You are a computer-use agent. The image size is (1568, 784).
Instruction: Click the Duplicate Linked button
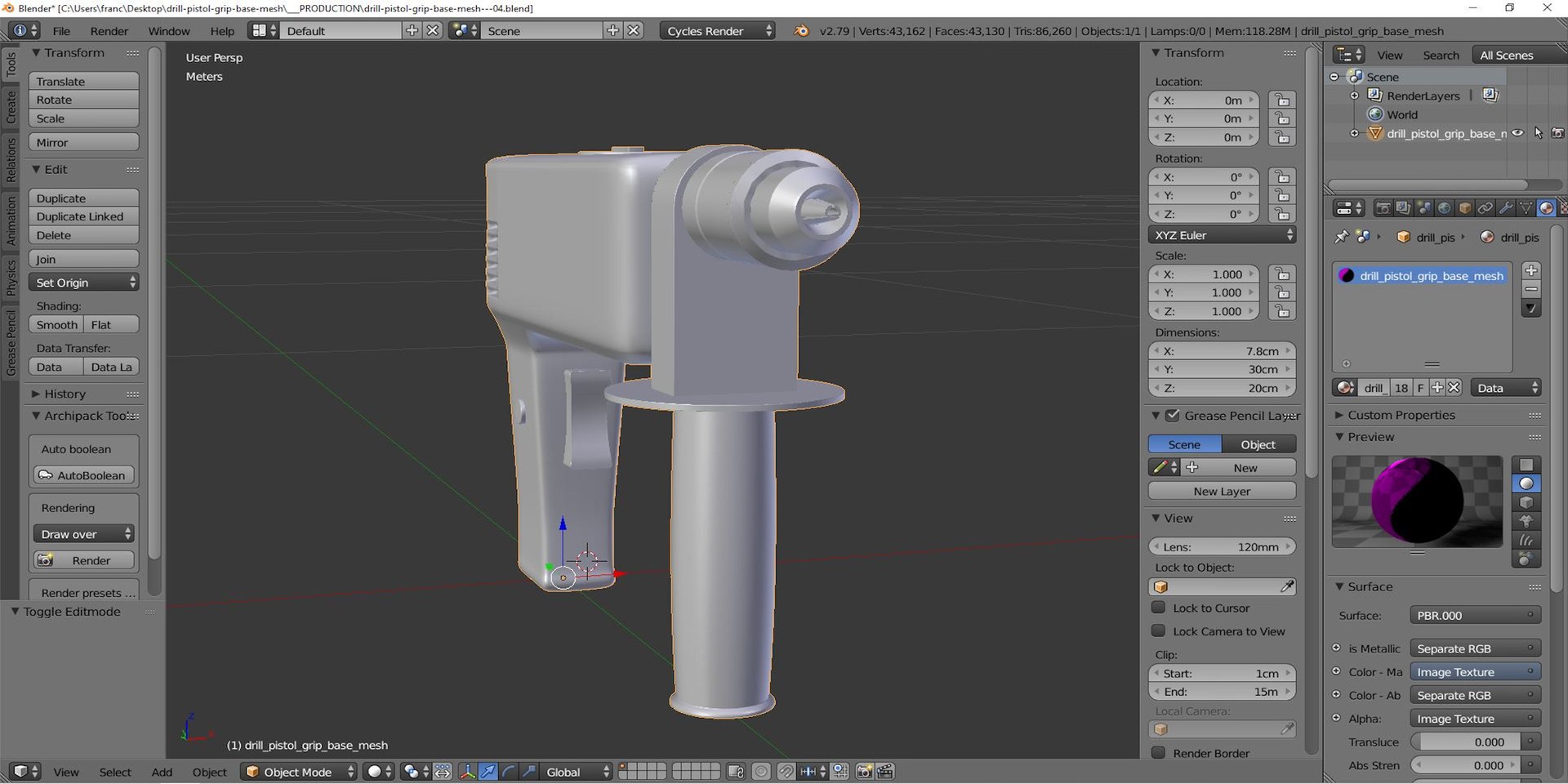83,216
